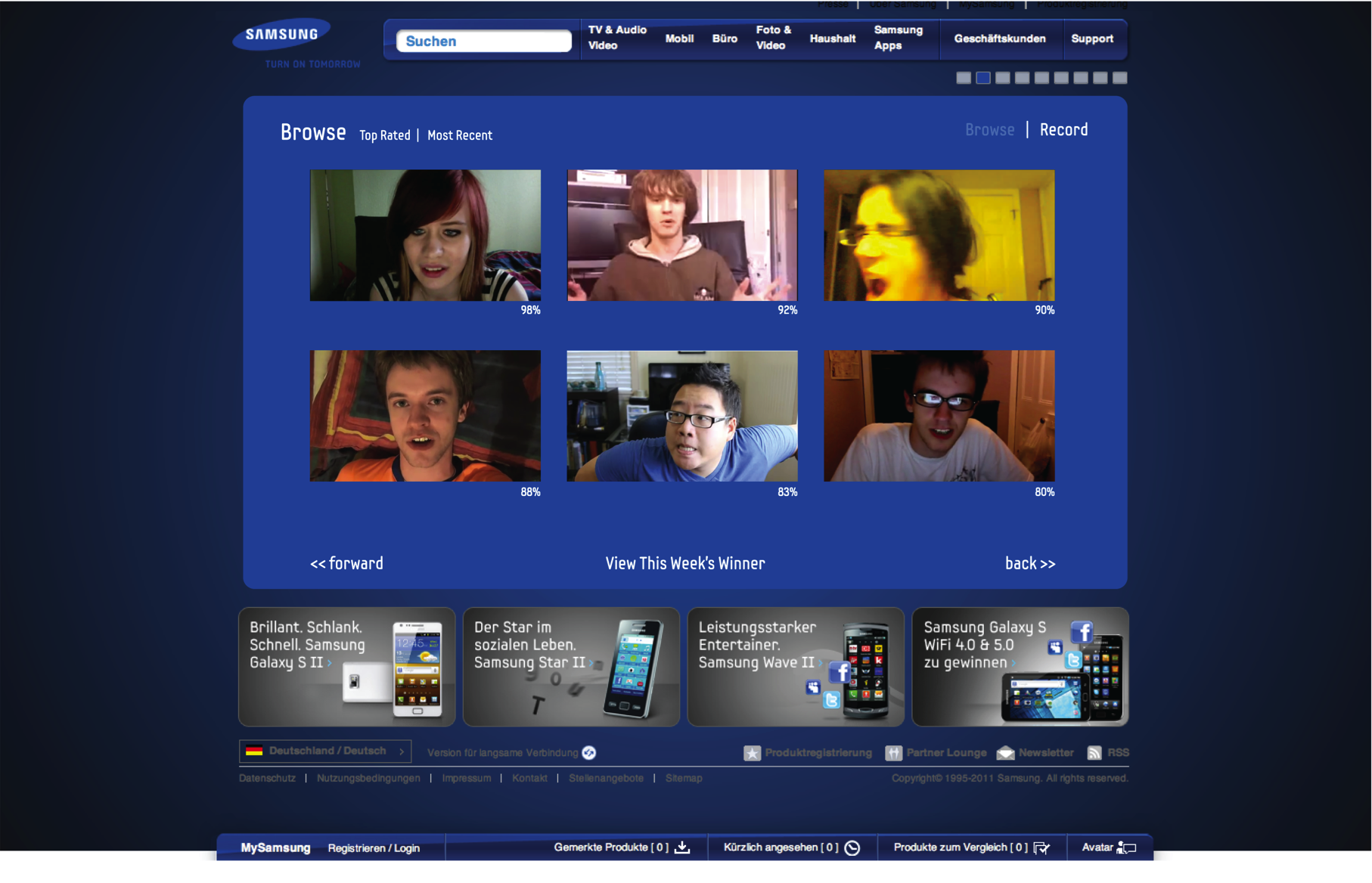The image size is (1372, 883).
Task: Sort videos by Top Rated
Action: [384, 135]
